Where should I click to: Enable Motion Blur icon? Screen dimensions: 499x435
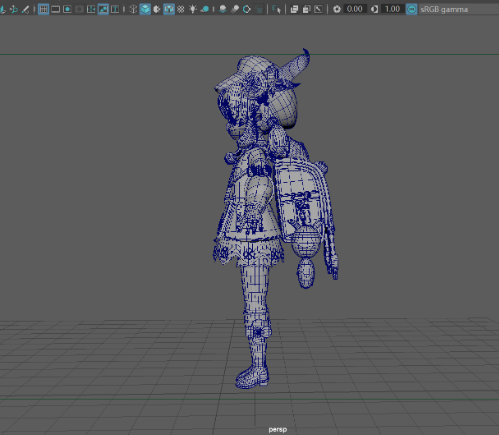tap(235, 9)
